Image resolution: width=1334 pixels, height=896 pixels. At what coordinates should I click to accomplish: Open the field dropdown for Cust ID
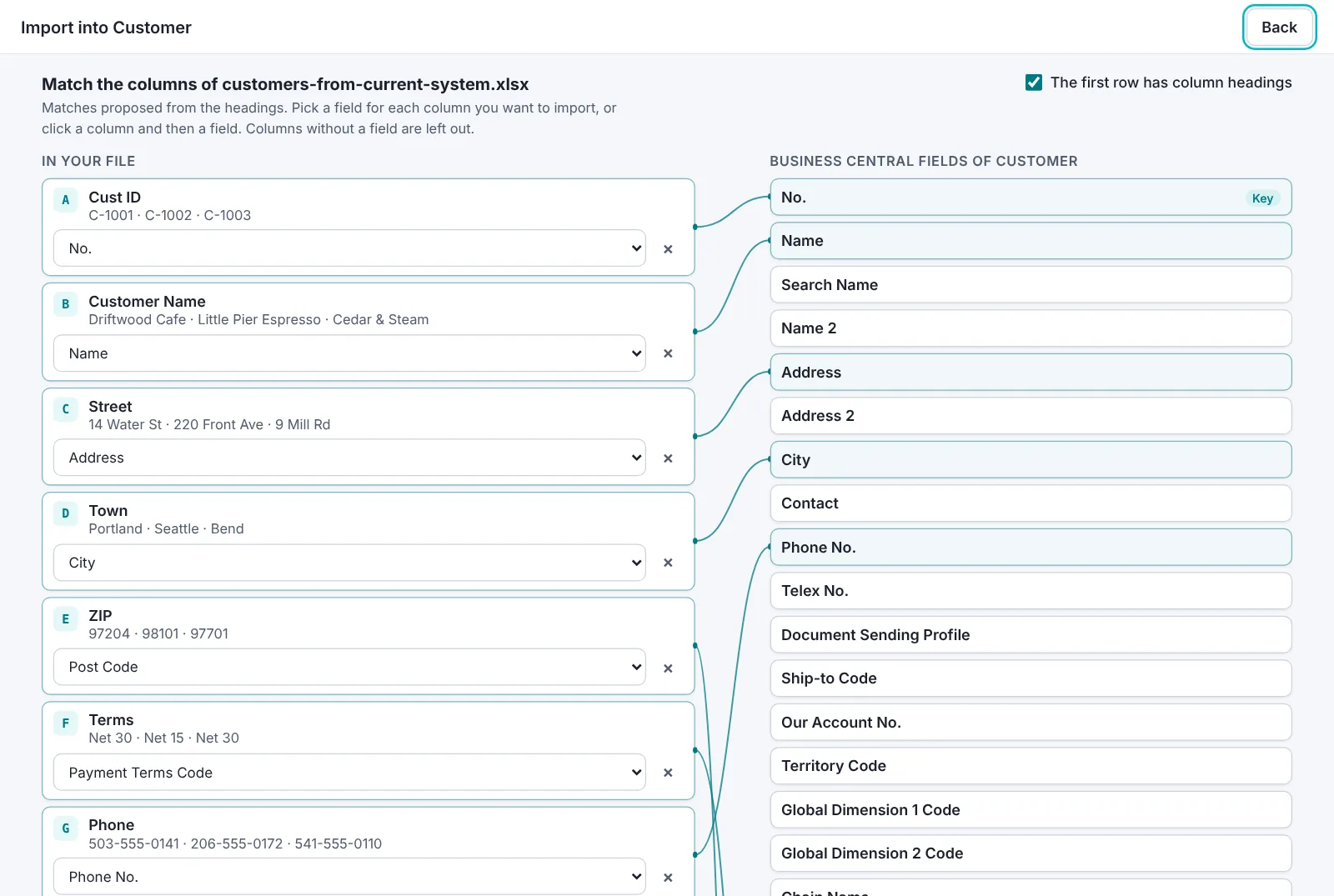[x=349, y=248]
